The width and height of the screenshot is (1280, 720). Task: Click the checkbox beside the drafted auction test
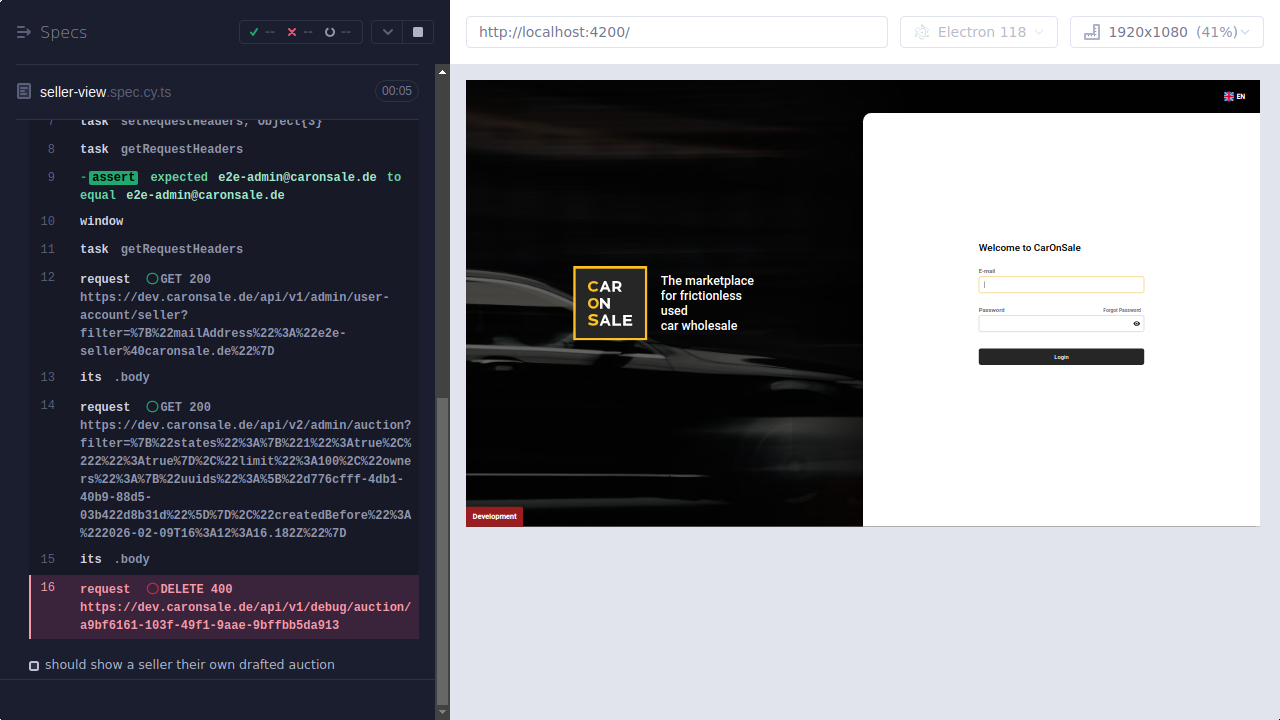click(x=34, y=665)
